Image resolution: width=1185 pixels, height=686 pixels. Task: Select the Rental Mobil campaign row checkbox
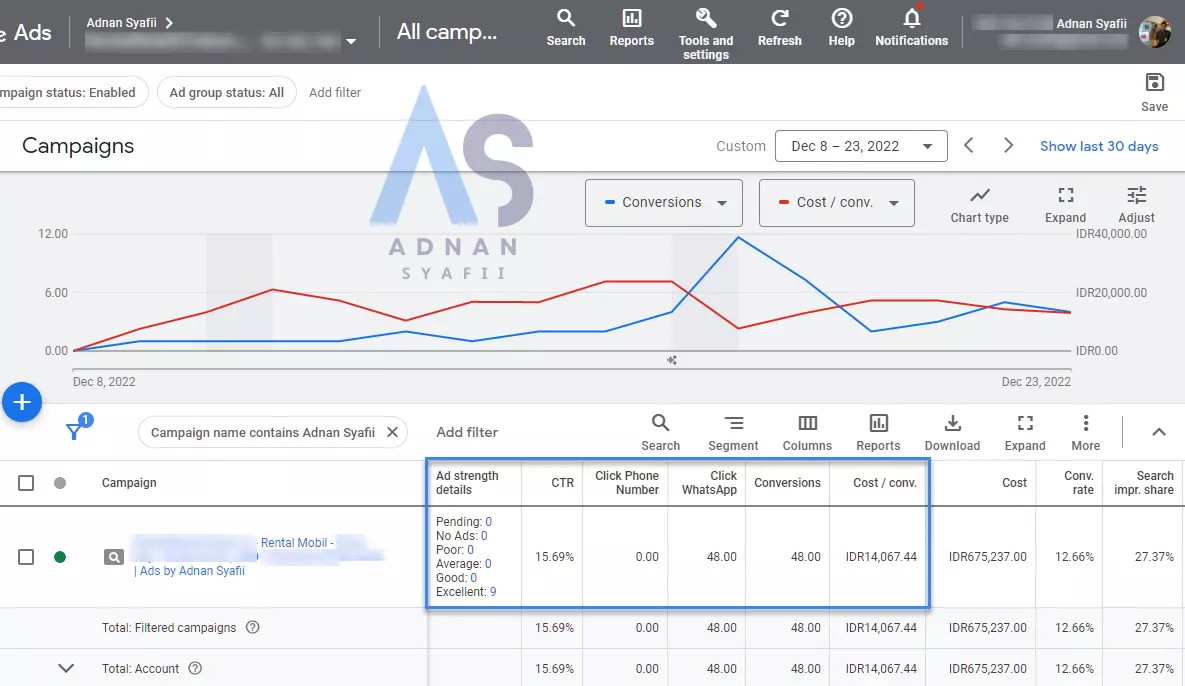[26, 557]
